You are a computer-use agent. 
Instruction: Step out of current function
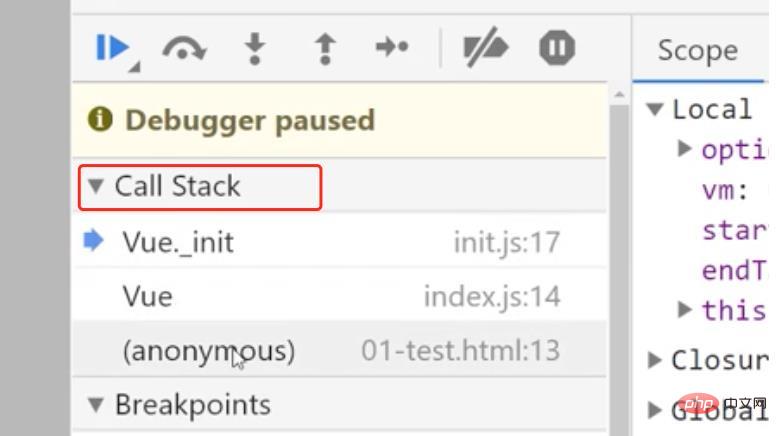coord(324,48)
